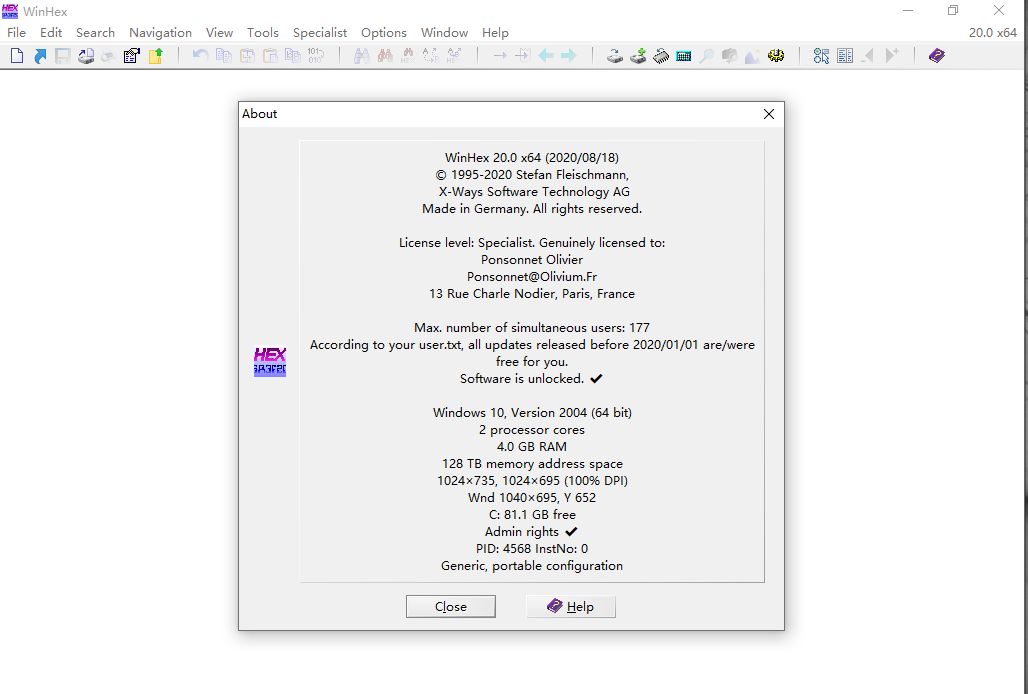This screenshot has width=1028, height=694.
Task: Click the Help button in About dialog
Action: [x=570, y=606]
